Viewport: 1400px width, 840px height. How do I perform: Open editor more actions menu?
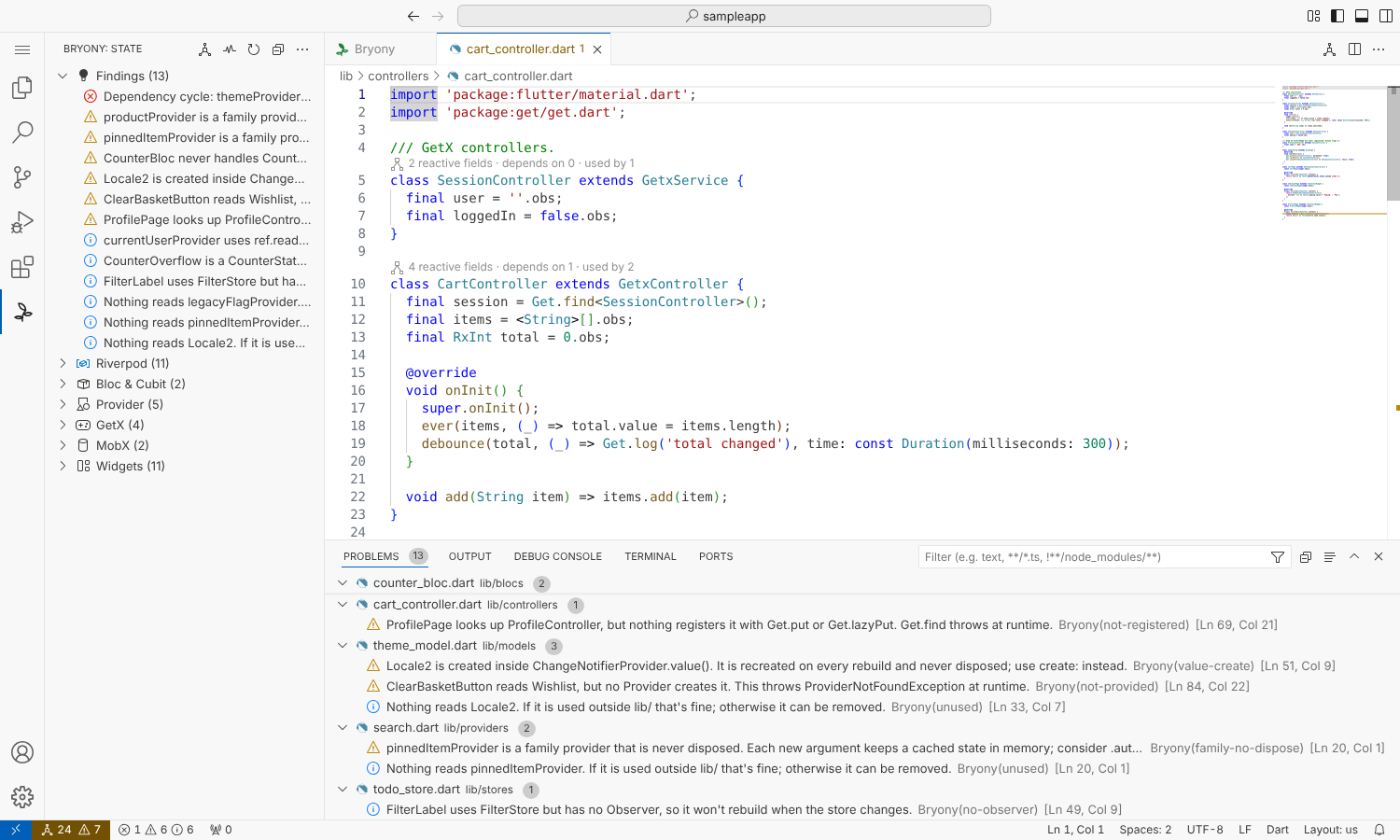1379,49
